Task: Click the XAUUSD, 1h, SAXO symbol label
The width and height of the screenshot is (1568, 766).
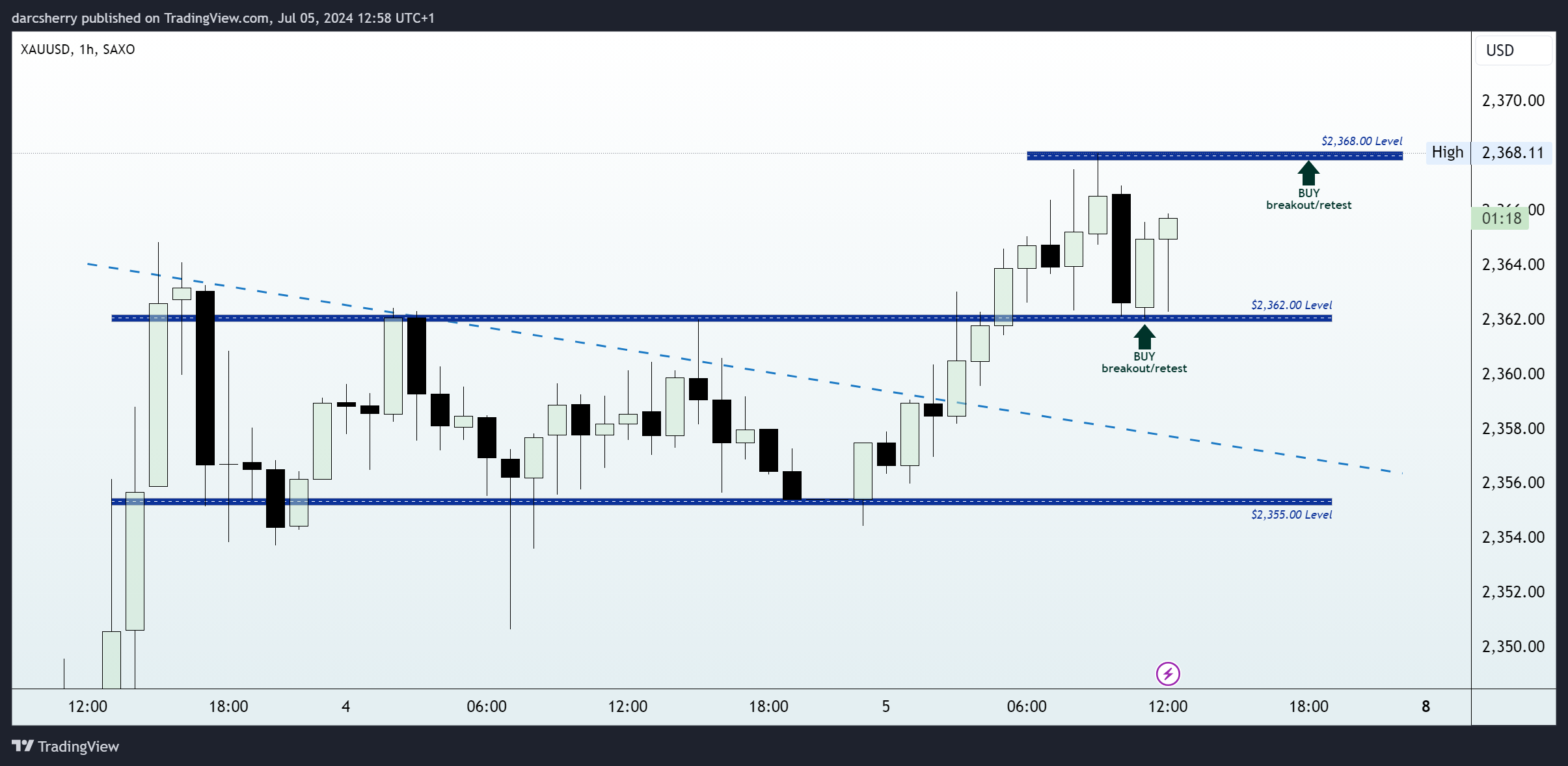Action: tap(78, 49)
